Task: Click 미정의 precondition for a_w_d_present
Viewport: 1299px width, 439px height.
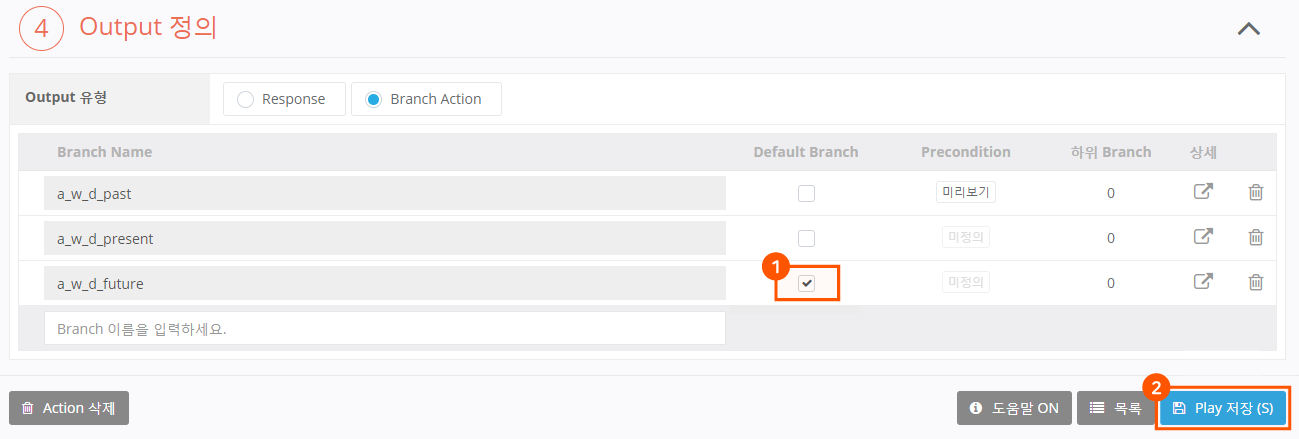Action: coord(966,238)
